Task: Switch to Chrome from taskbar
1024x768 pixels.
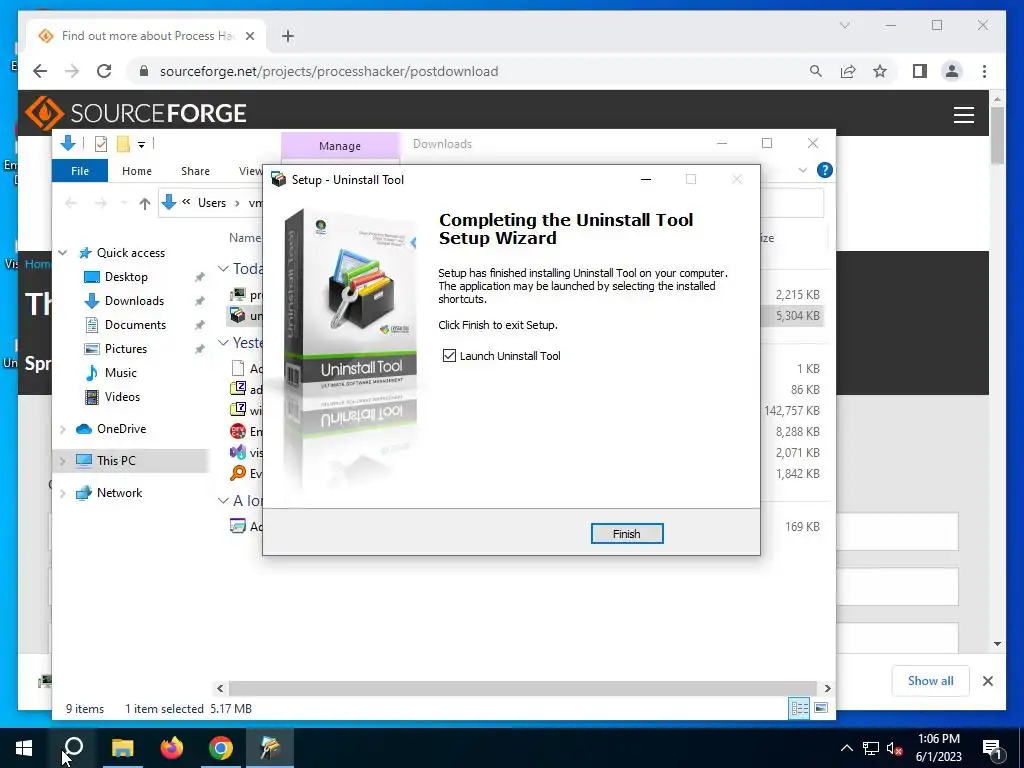Action: click(x=221, y=748)
